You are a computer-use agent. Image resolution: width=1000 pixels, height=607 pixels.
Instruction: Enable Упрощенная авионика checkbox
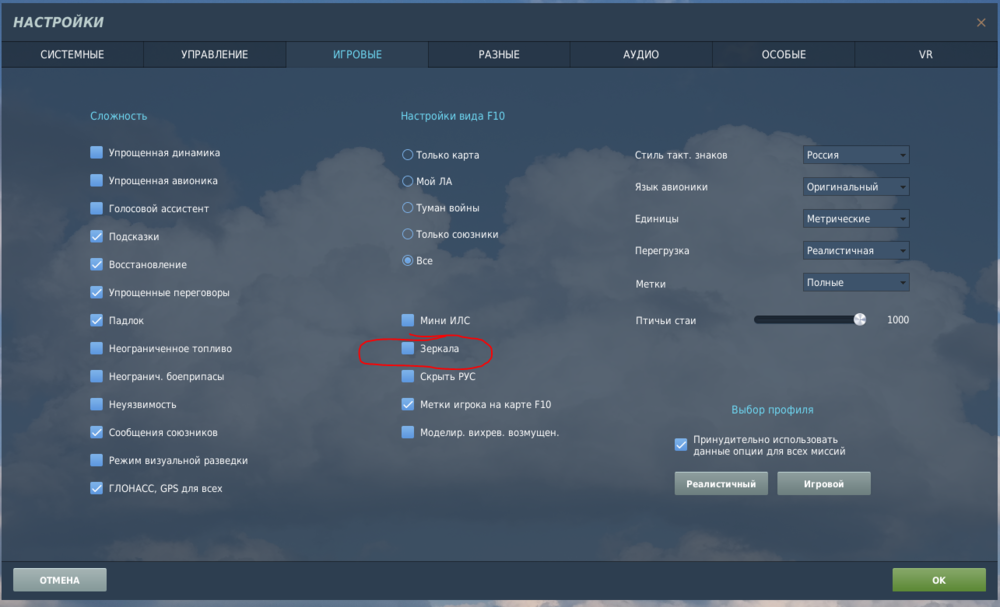tap(96, 180)
